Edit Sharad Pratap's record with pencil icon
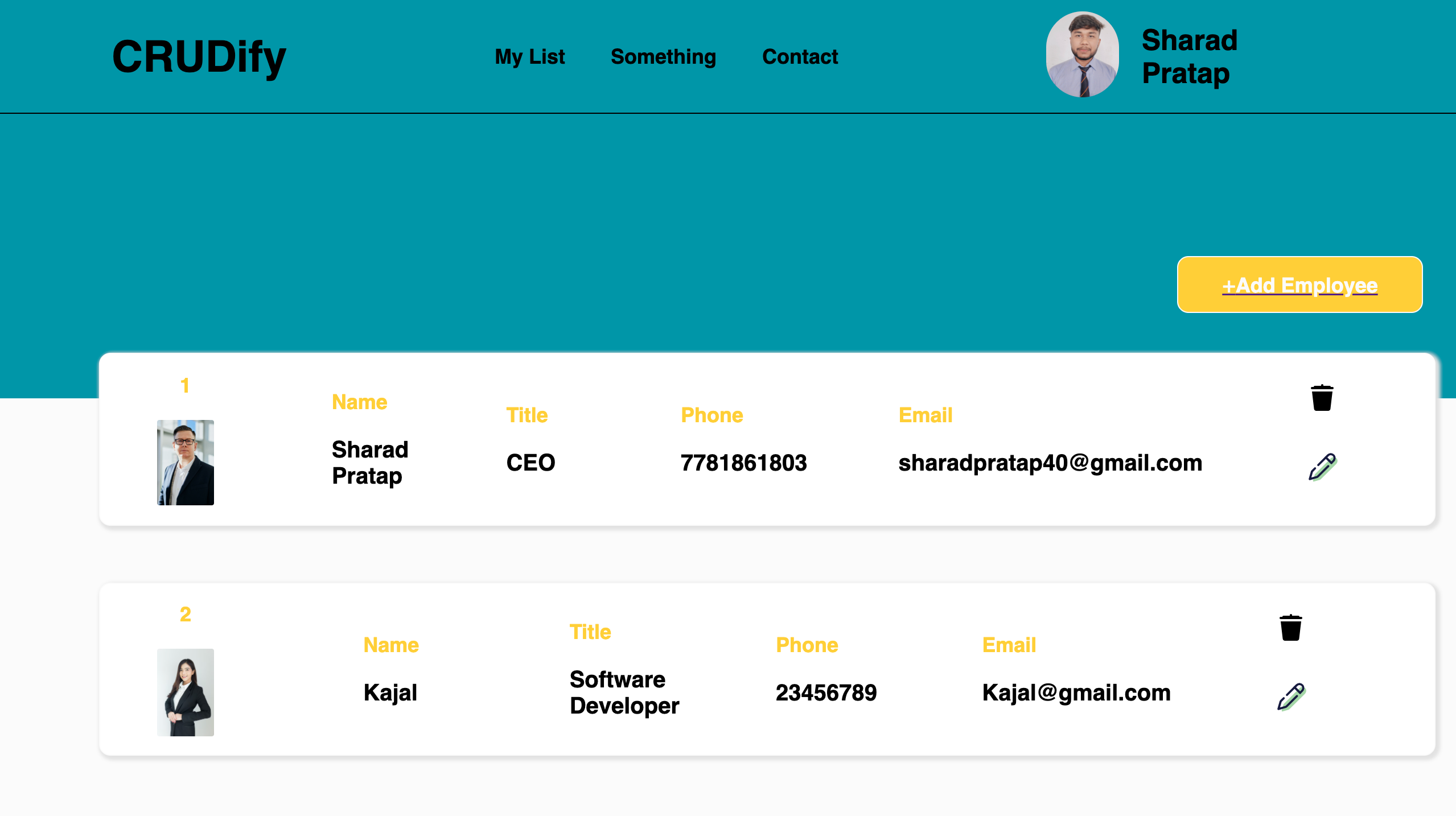Screen dimensions: 1456x816 tap(1322, 467)
